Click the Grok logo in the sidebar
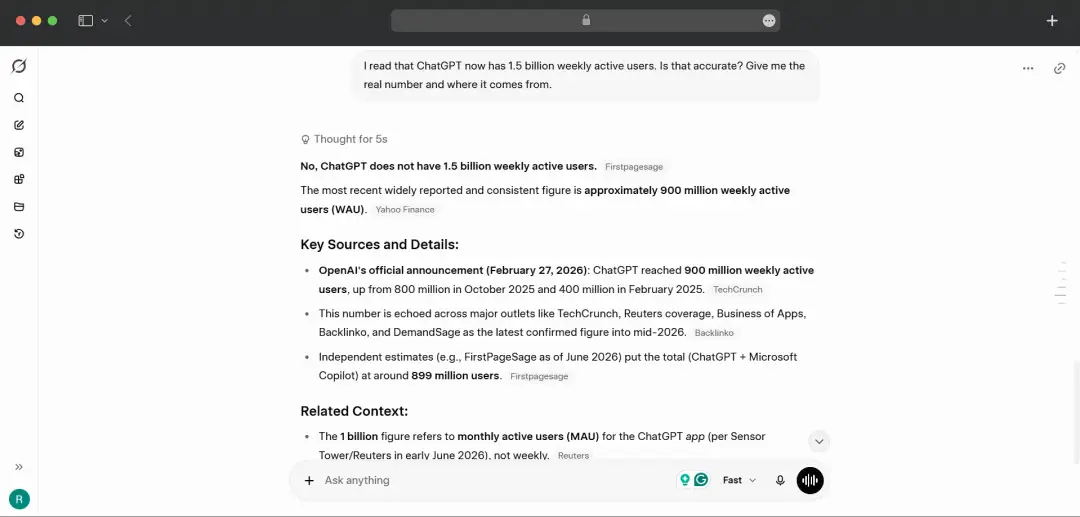 (x=19, y=67)
